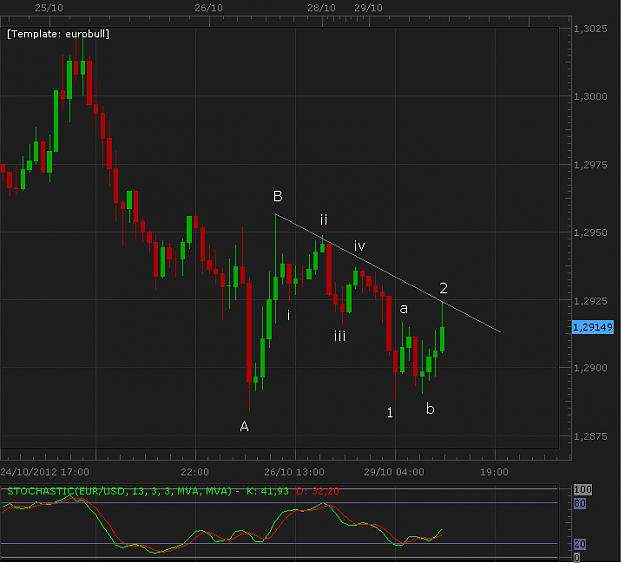Click the top date label 29/10
625x563 pixels.
[368, 8]
